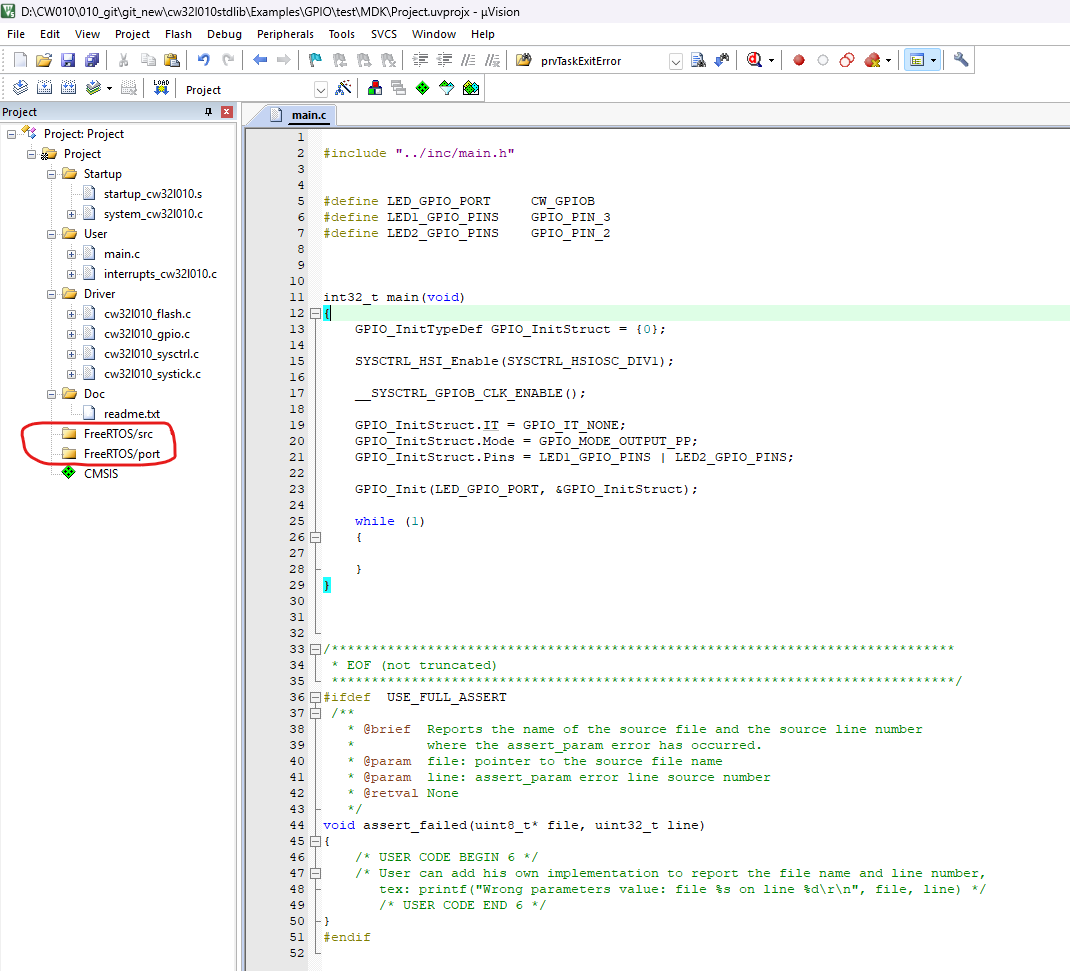Viewport: 1070px width, 971px height.
Task: Kill all breakpoints icon
Action: click(872, 60)
